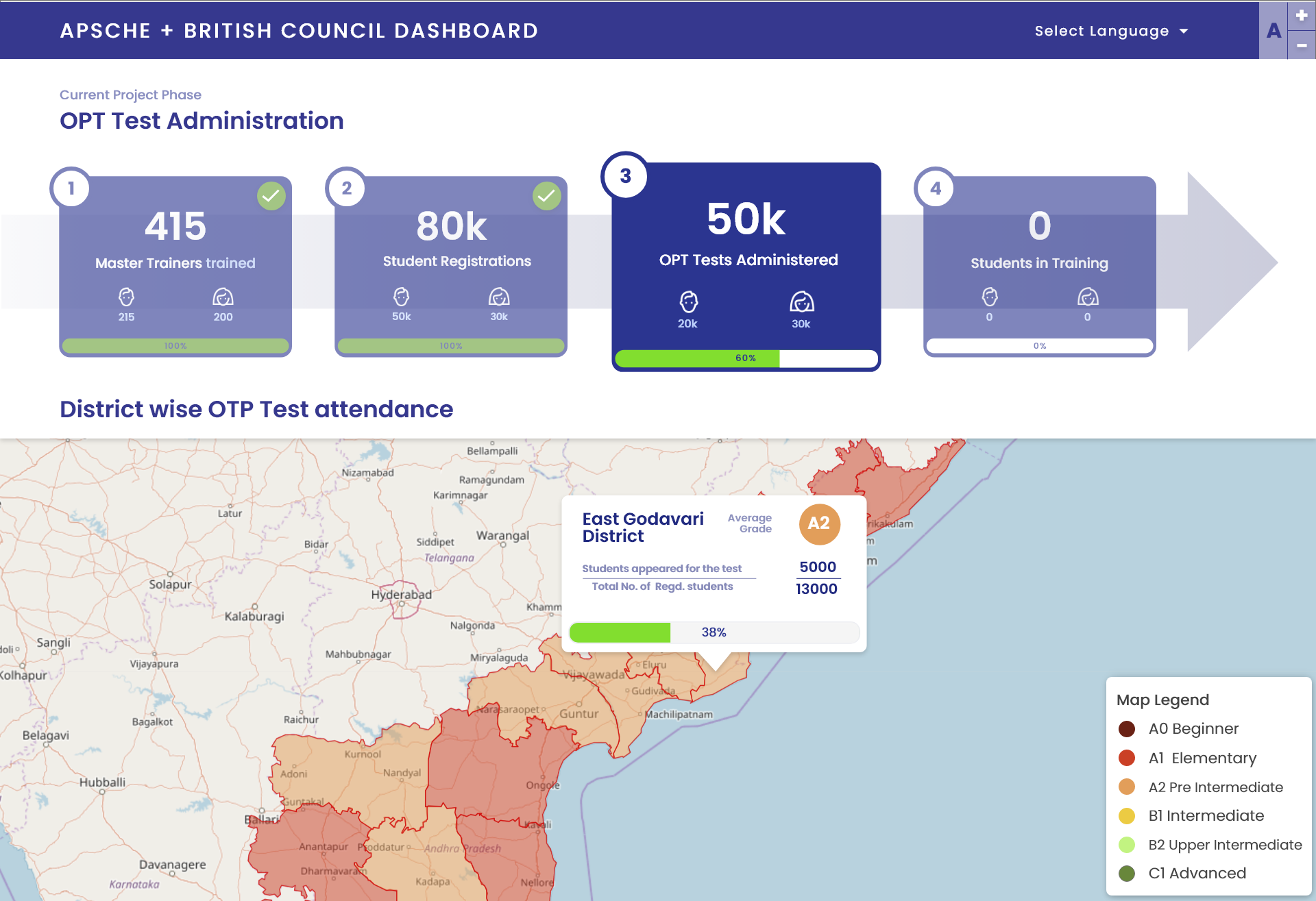
Task: Click the female icon in Students in Training
Action: [x=1088, y=297]
